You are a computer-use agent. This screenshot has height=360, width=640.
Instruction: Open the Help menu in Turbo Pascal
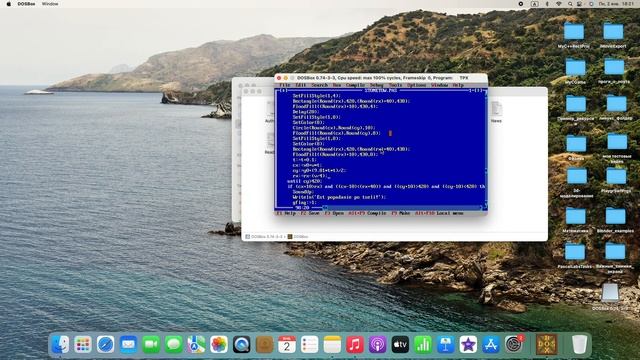[x=458, y=85]
